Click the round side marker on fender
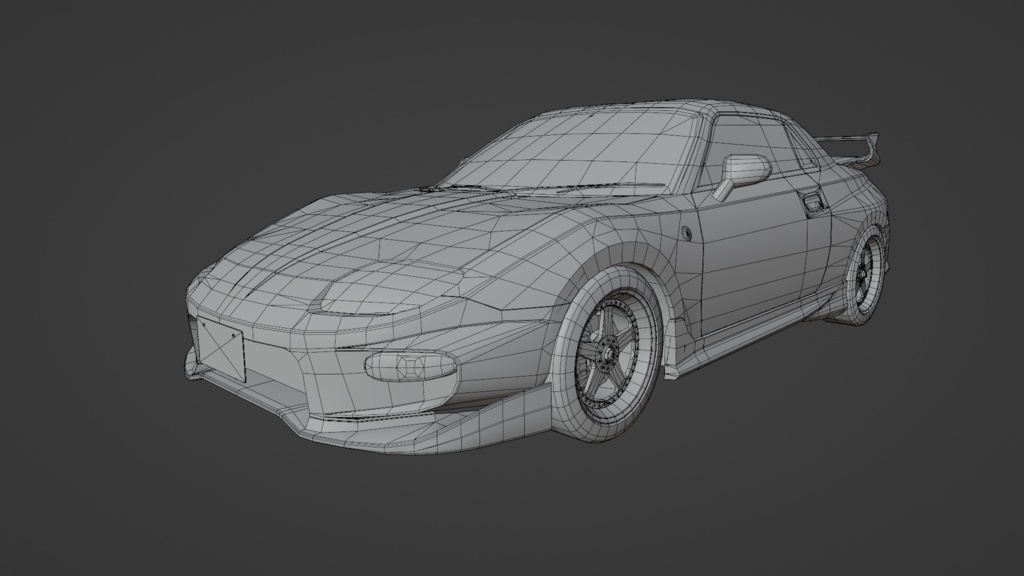The image size is (1024, 576). point(686,232)
